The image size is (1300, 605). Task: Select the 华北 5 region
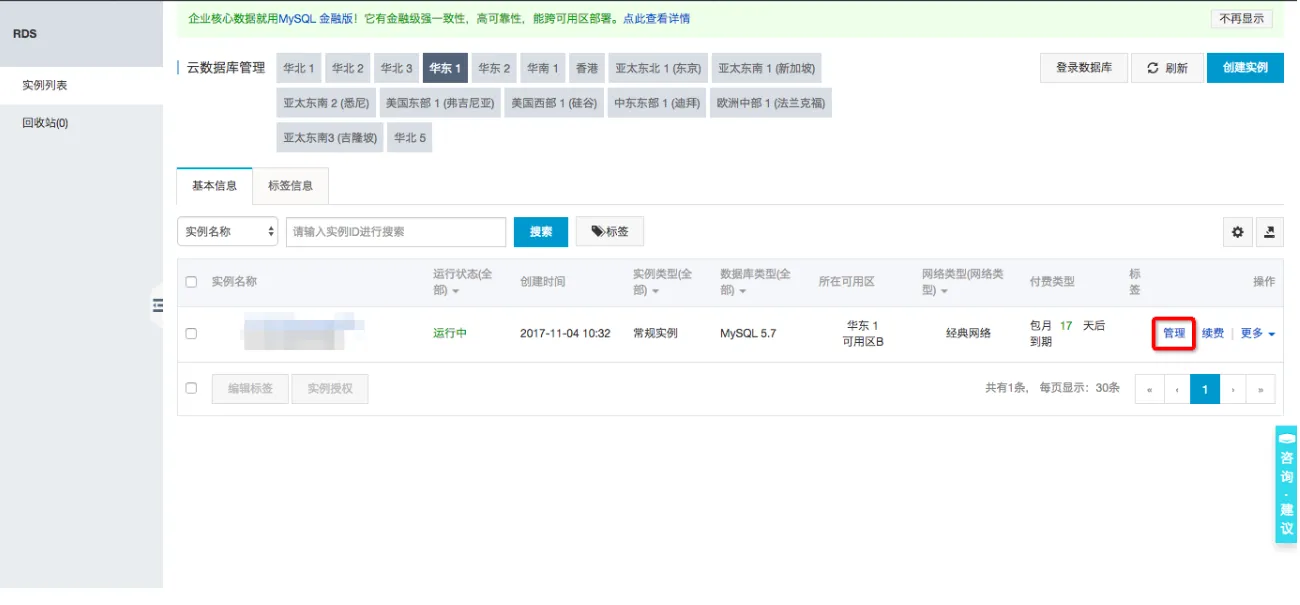(x=410, y=138)
